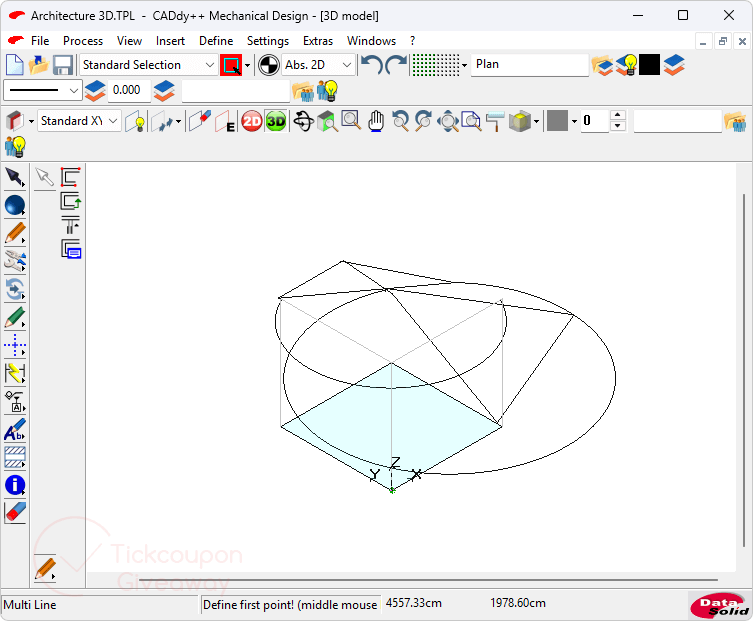
Task: Redo the last action
Action: (397, 65)
